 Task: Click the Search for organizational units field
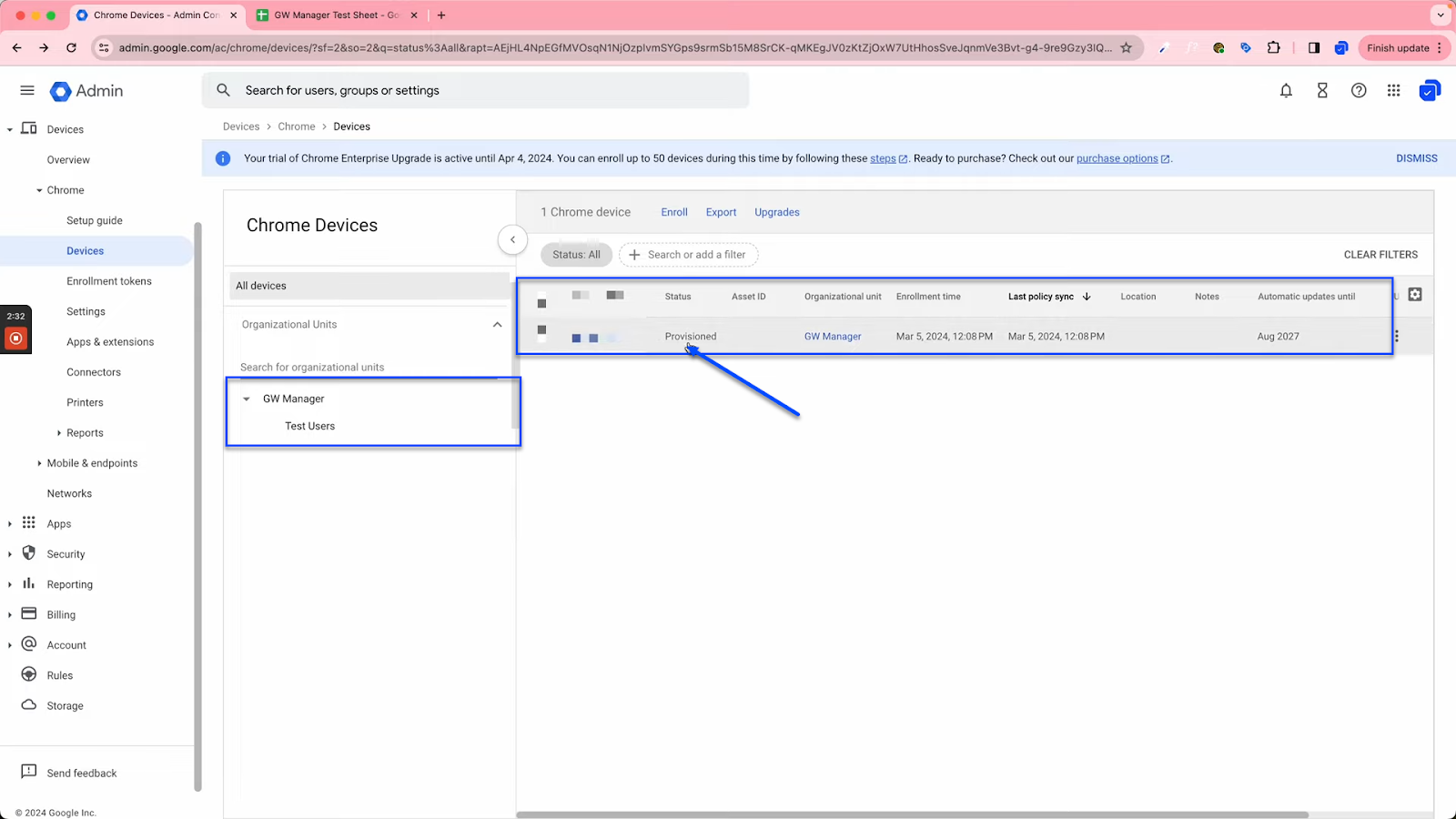pos(368,367)
